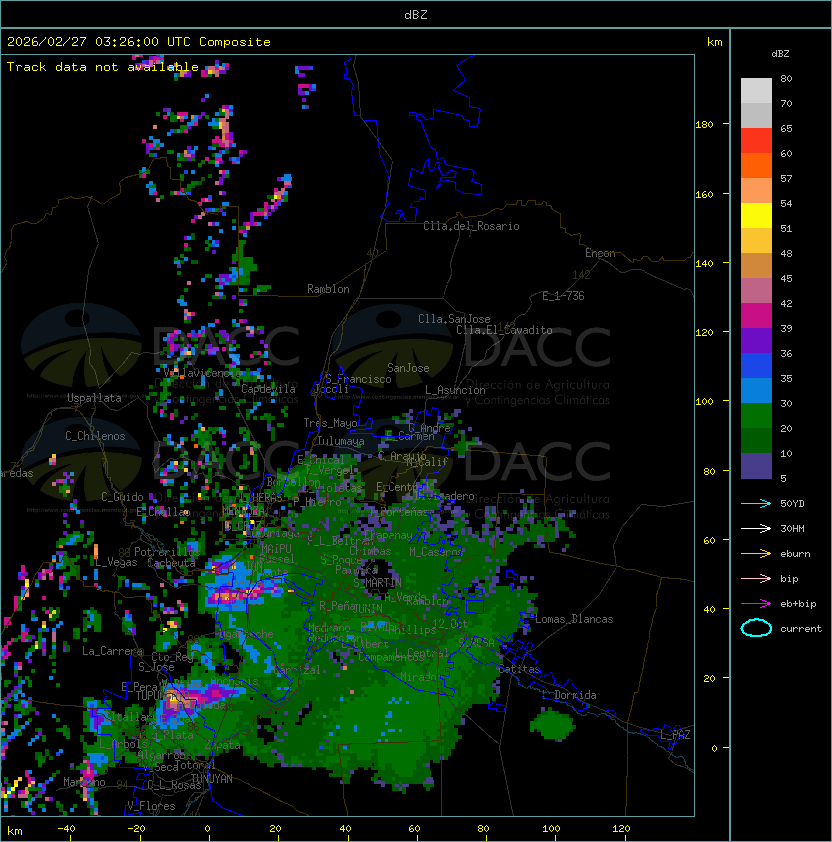Click the 'current' legend label
Viewport: 832px width, 842px height.
pos(801,629)
